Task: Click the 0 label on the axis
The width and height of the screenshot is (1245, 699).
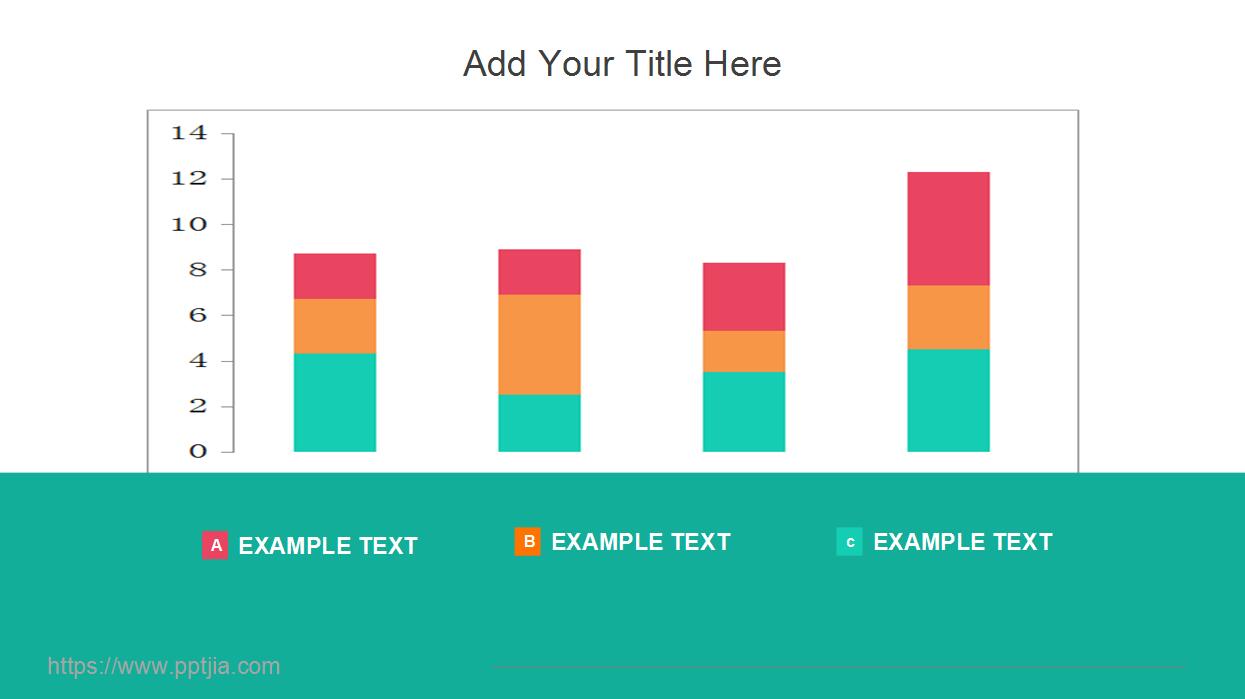Action: 199,451
